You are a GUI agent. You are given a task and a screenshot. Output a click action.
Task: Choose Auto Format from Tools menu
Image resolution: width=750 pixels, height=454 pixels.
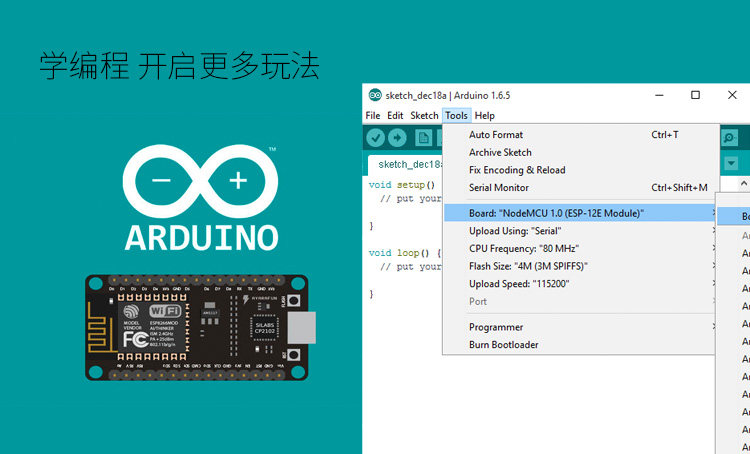point(581,135)
